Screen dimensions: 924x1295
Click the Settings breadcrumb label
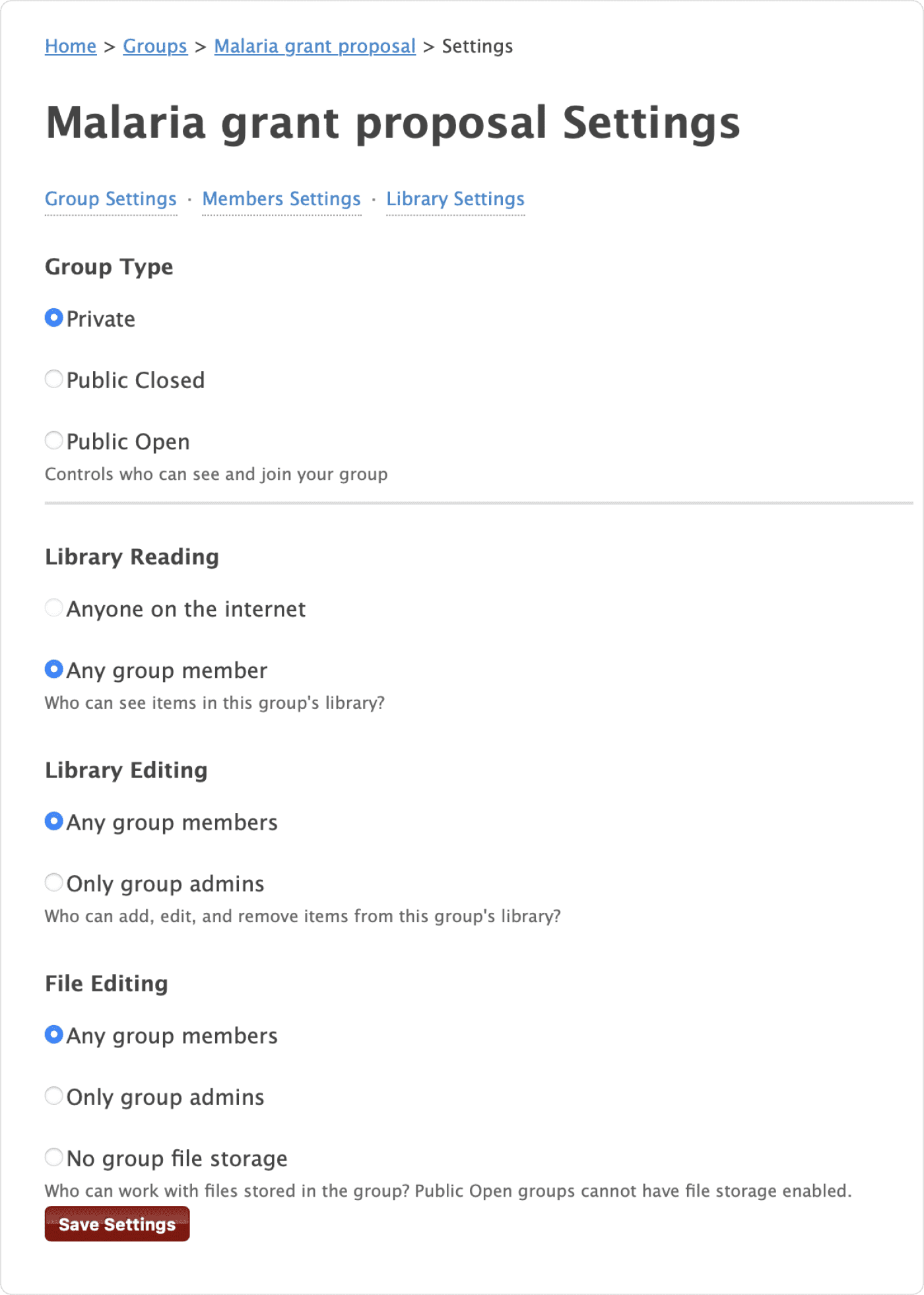point(477,46)
